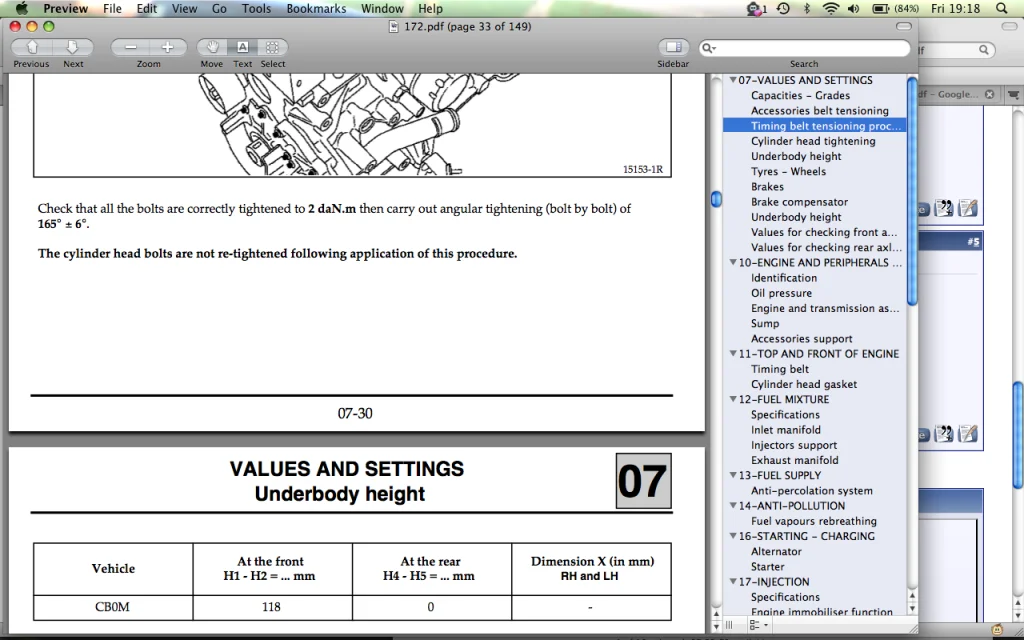1024x640 pixels.
Task: Open the Edit menu
Action: (146, 8)
